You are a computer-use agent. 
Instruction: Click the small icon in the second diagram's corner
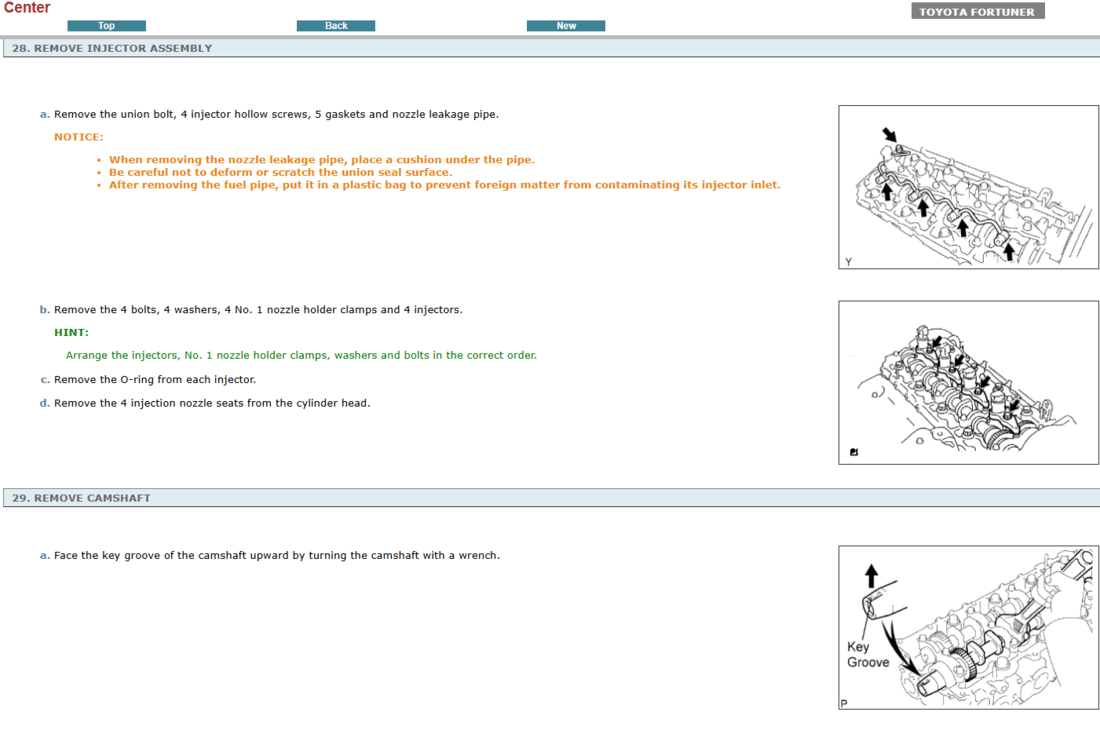click(854, 453)
